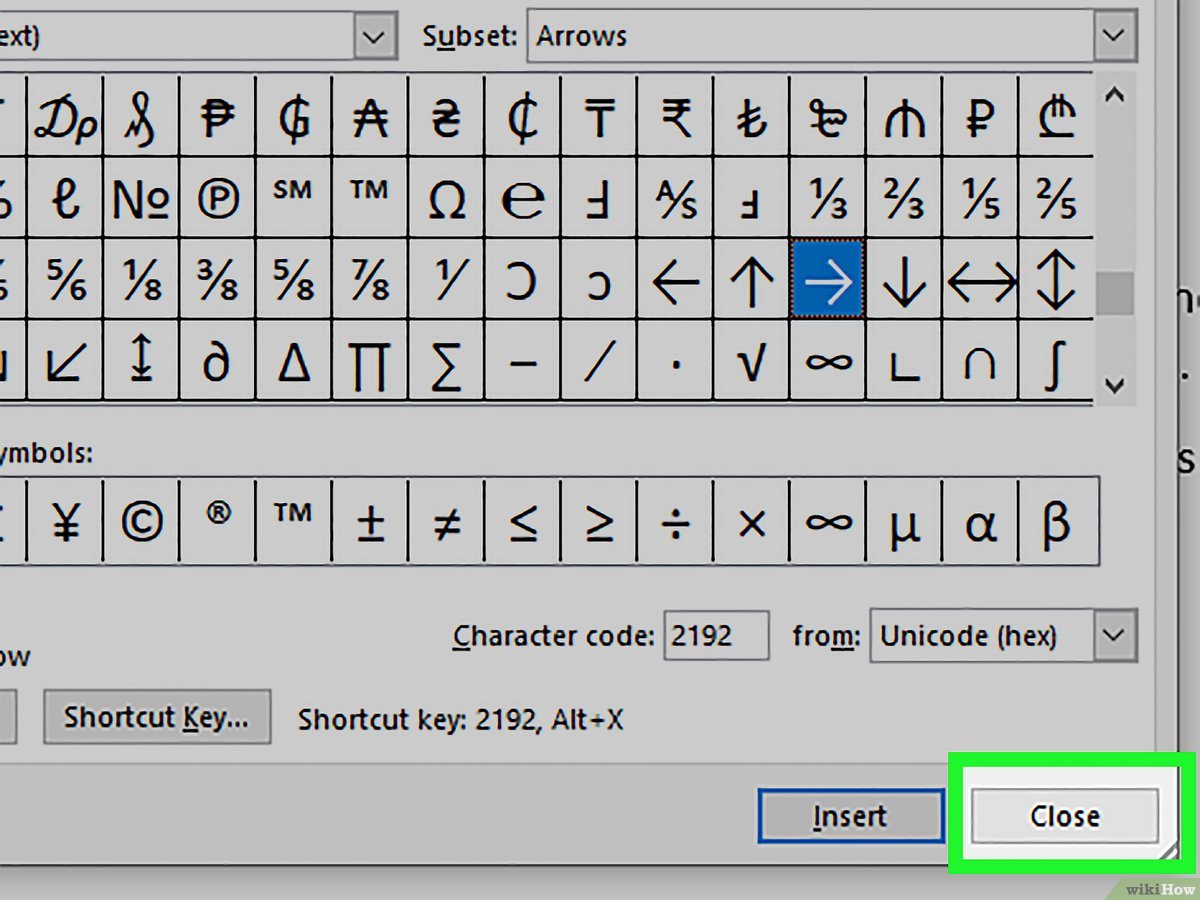Pick the up arrow symbol
Image resolution: width=1200 pixels, height=900 pixels.
(x=751, y=281)
